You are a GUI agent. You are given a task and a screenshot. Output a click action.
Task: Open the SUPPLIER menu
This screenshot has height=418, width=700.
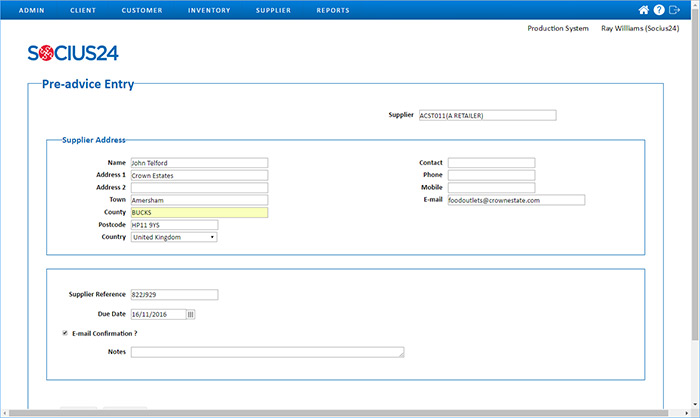click(x=273, y=10)
